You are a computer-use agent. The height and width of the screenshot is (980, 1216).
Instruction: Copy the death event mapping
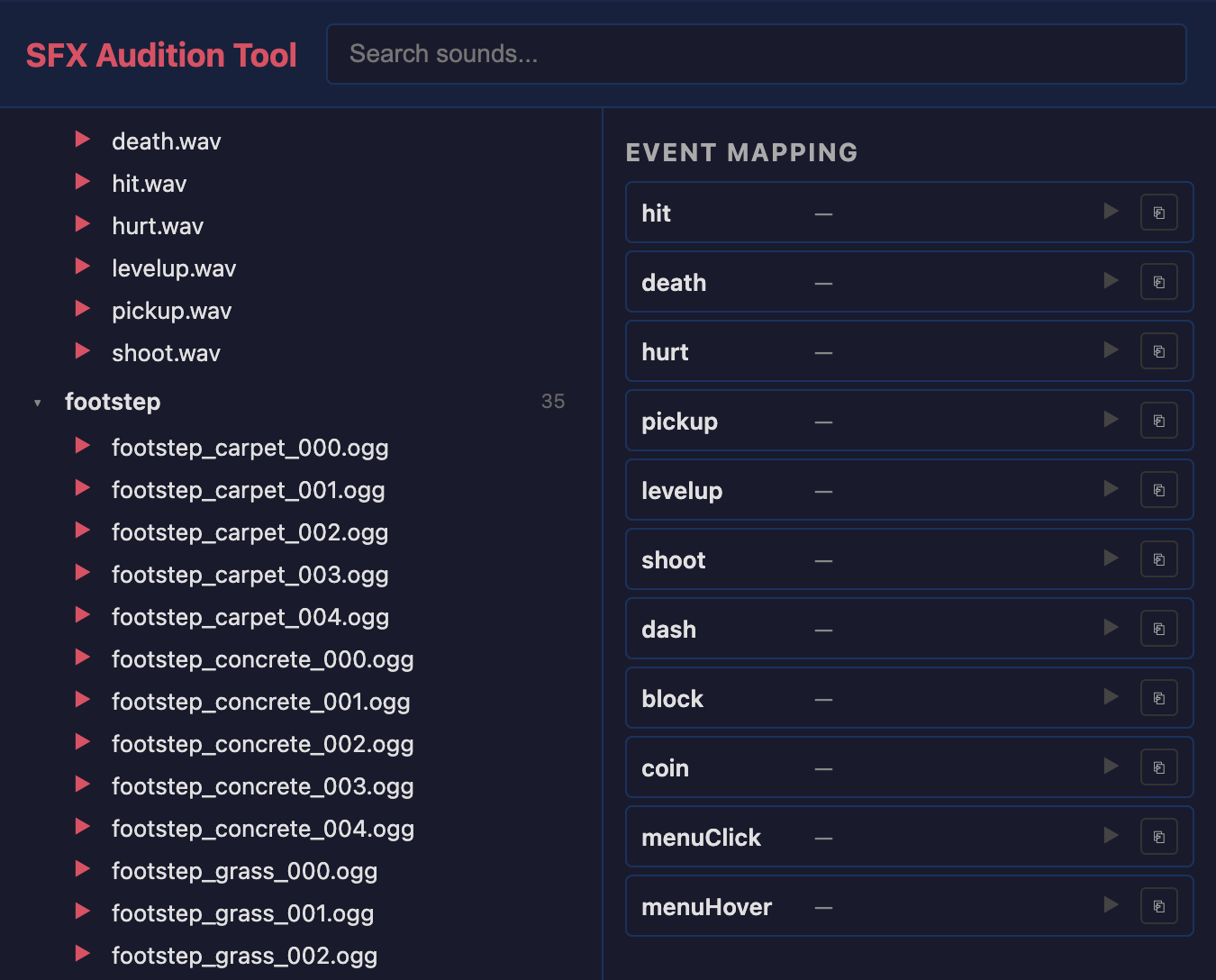pos(1158,282)
